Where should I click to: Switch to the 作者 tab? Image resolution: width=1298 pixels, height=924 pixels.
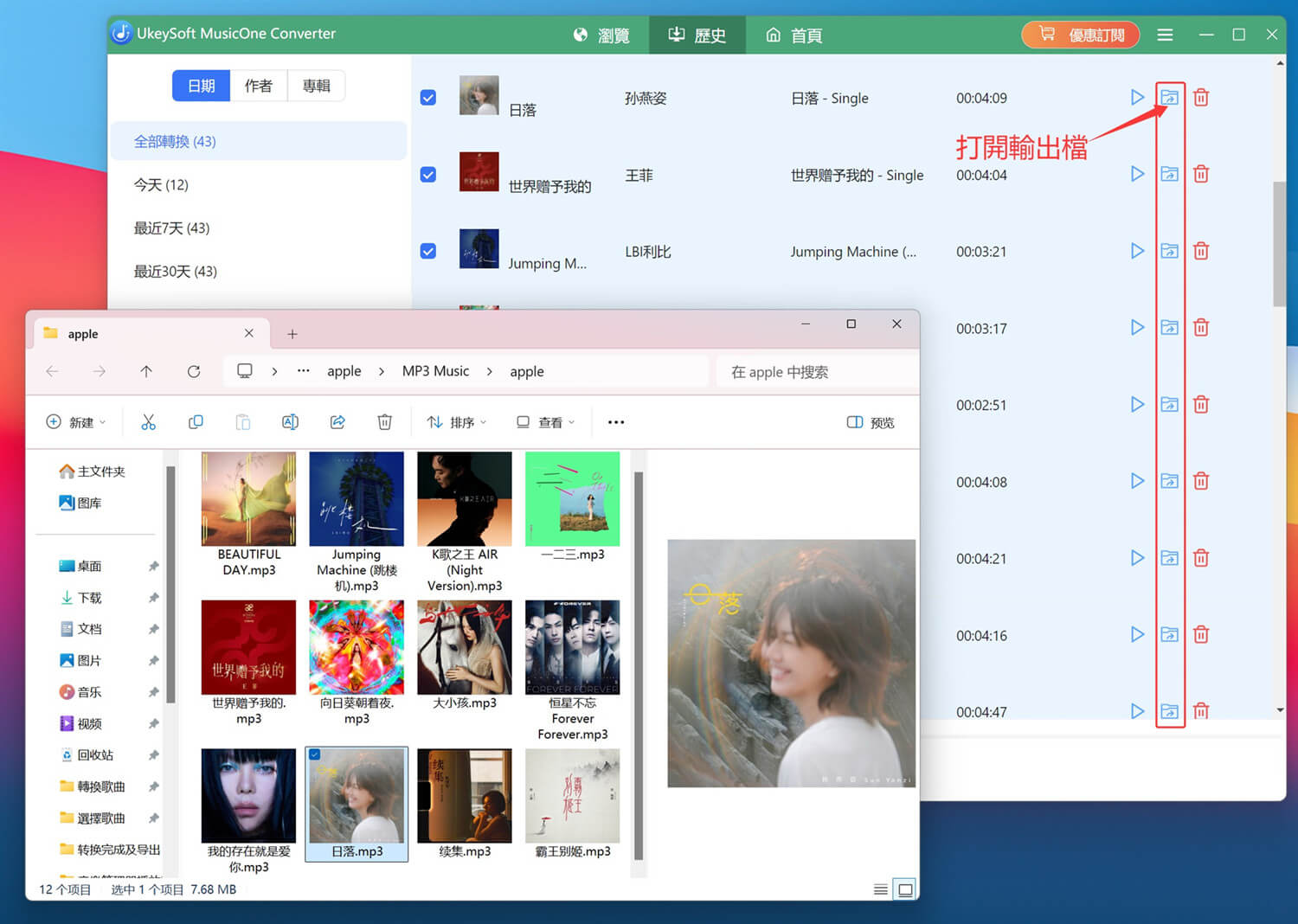(258, 86)
